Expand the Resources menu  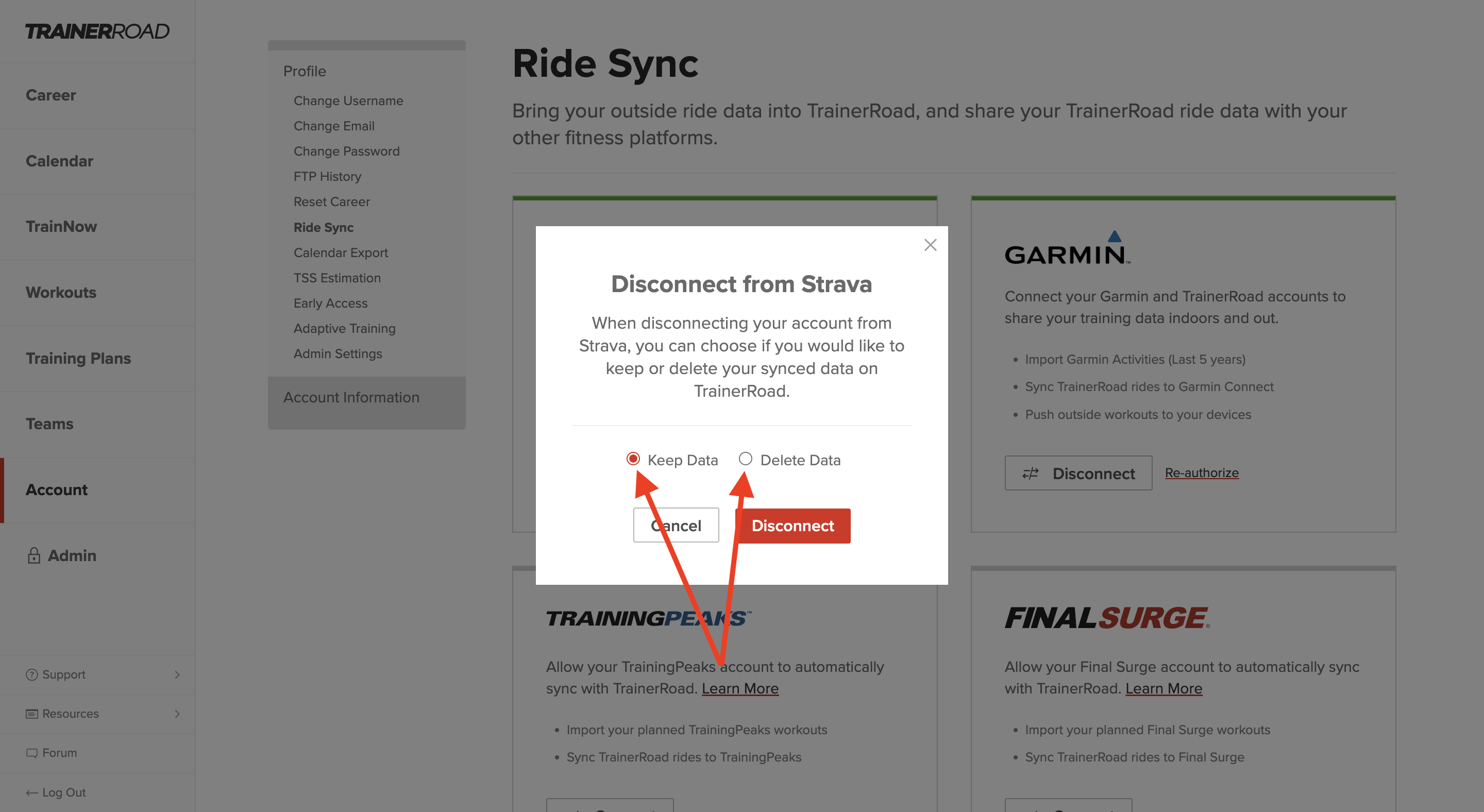177,714
